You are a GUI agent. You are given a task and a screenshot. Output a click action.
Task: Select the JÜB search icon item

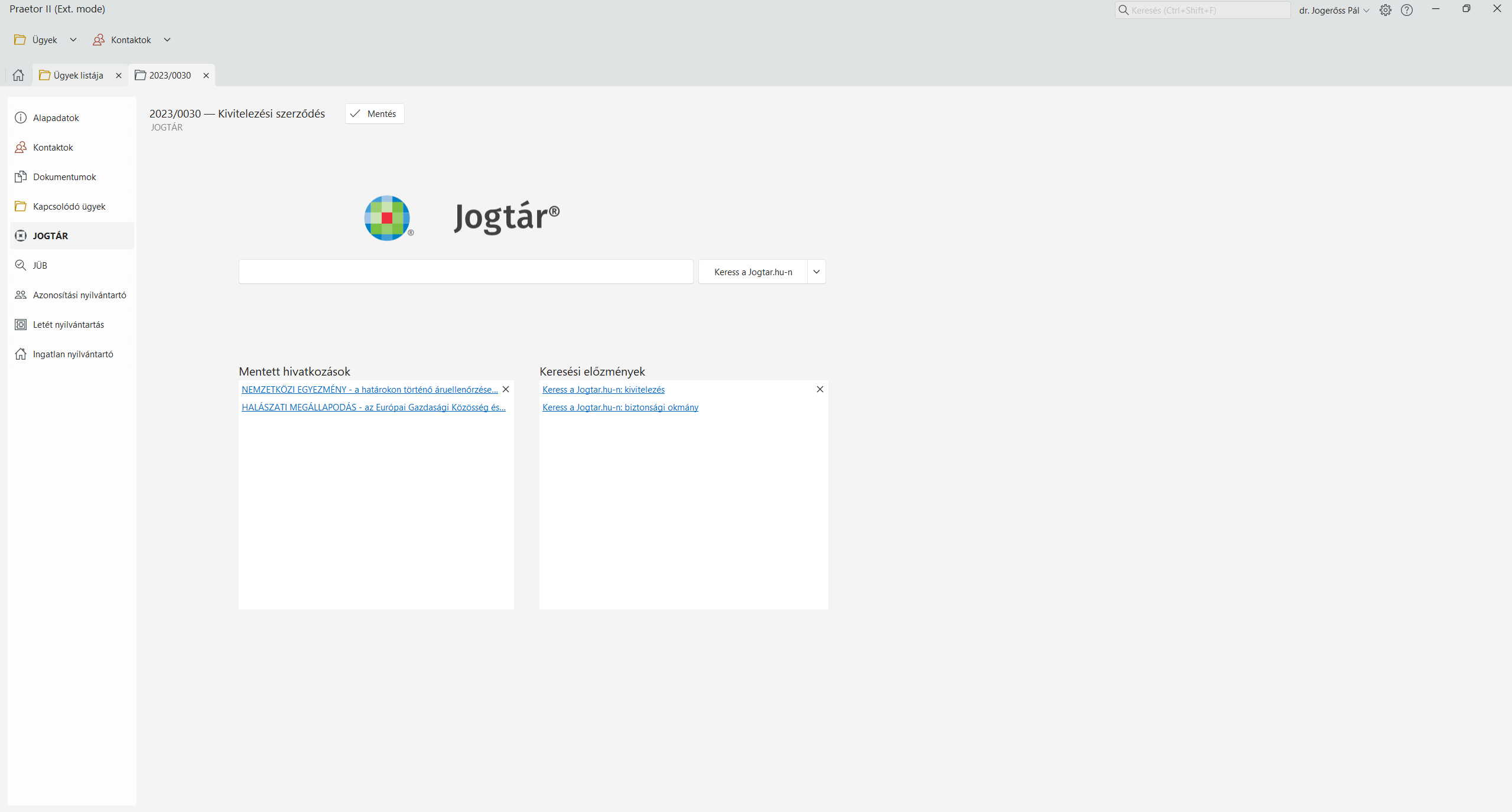(21, 265)
